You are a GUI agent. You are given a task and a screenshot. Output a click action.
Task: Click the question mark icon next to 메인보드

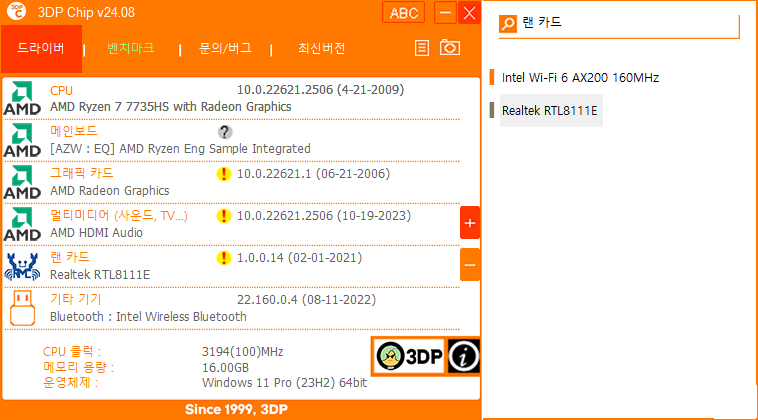(225, 132)
